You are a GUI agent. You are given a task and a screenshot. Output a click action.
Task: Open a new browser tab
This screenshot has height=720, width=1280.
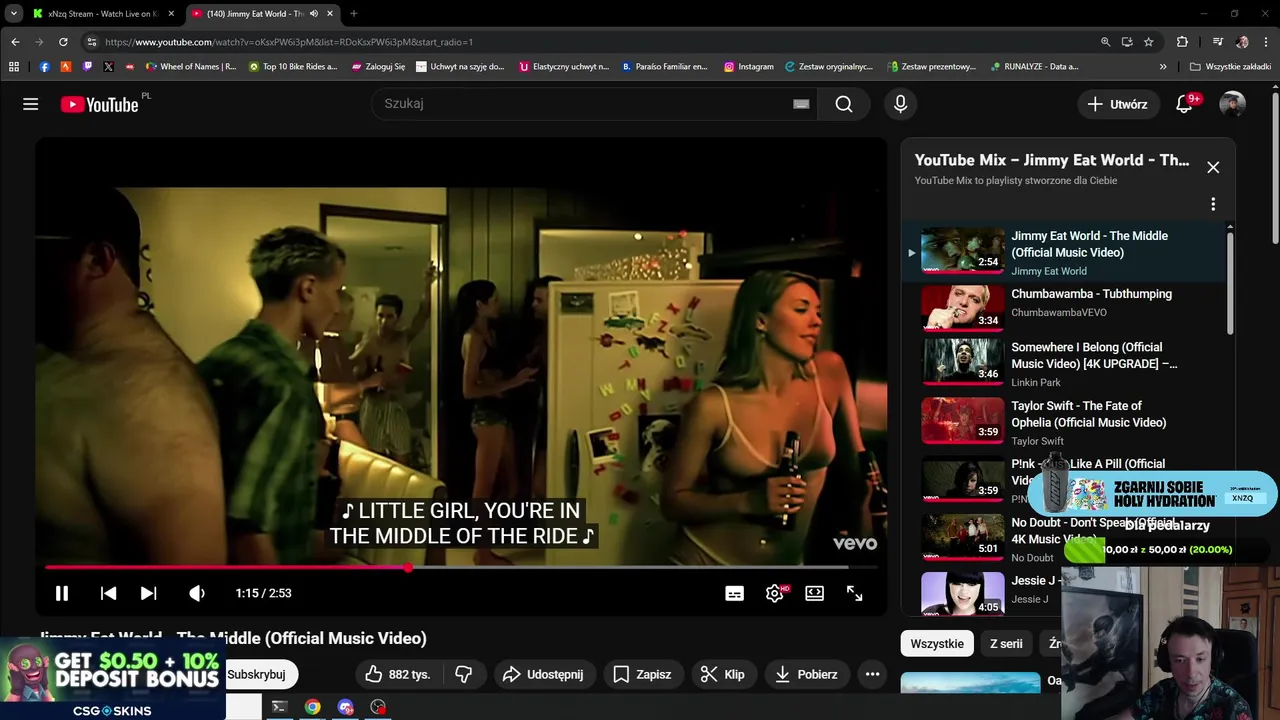coord(353,14)
